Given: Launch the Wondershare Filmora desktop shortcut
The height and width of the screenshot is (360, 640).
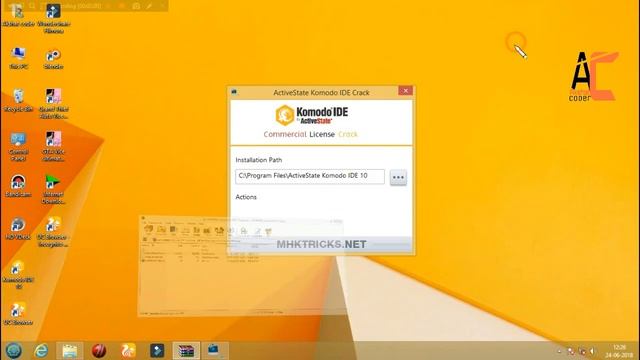Looking at the screenshot, I should [53, 19].
